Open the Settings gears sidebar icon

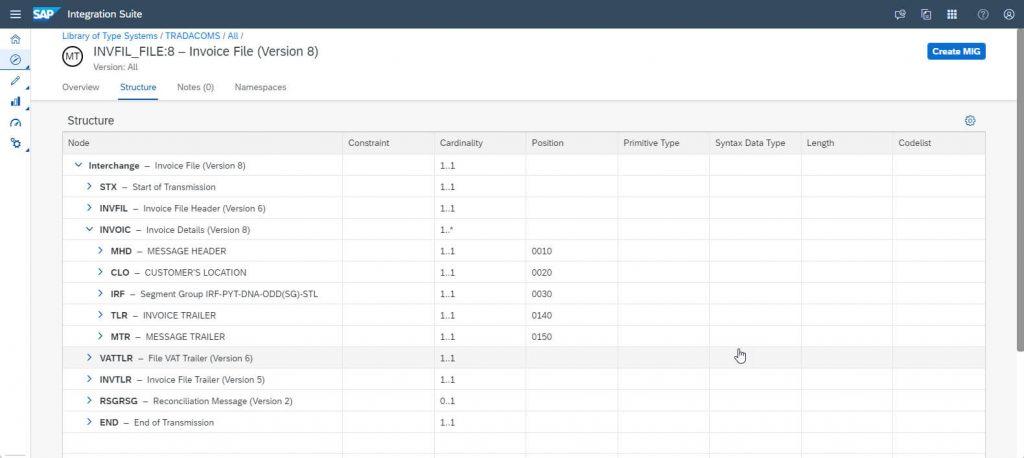click(x=16, y=143)
